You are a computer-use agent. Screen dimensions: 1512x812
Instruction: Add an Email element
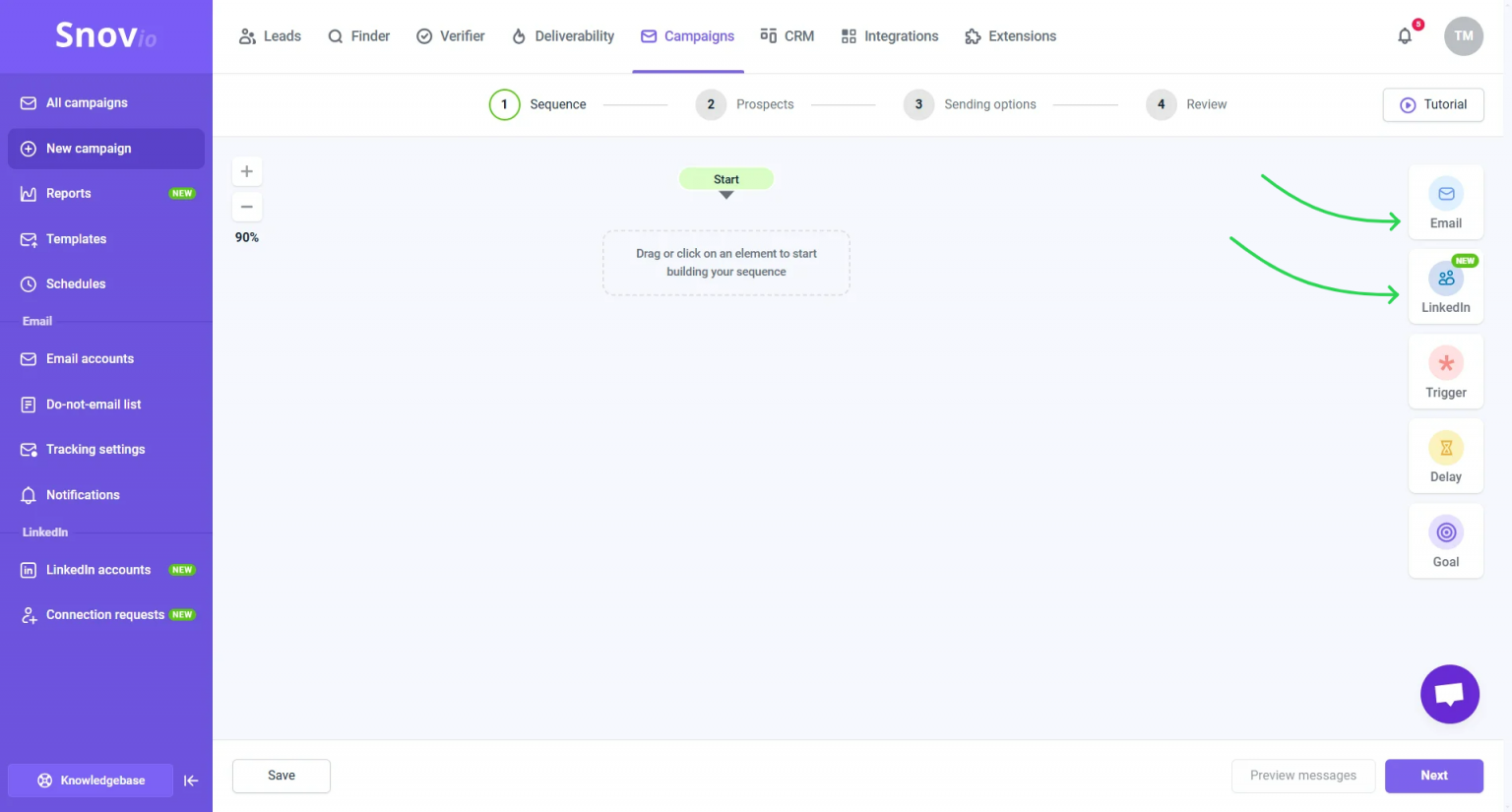pyautogui.click(x=1446, y=203)
